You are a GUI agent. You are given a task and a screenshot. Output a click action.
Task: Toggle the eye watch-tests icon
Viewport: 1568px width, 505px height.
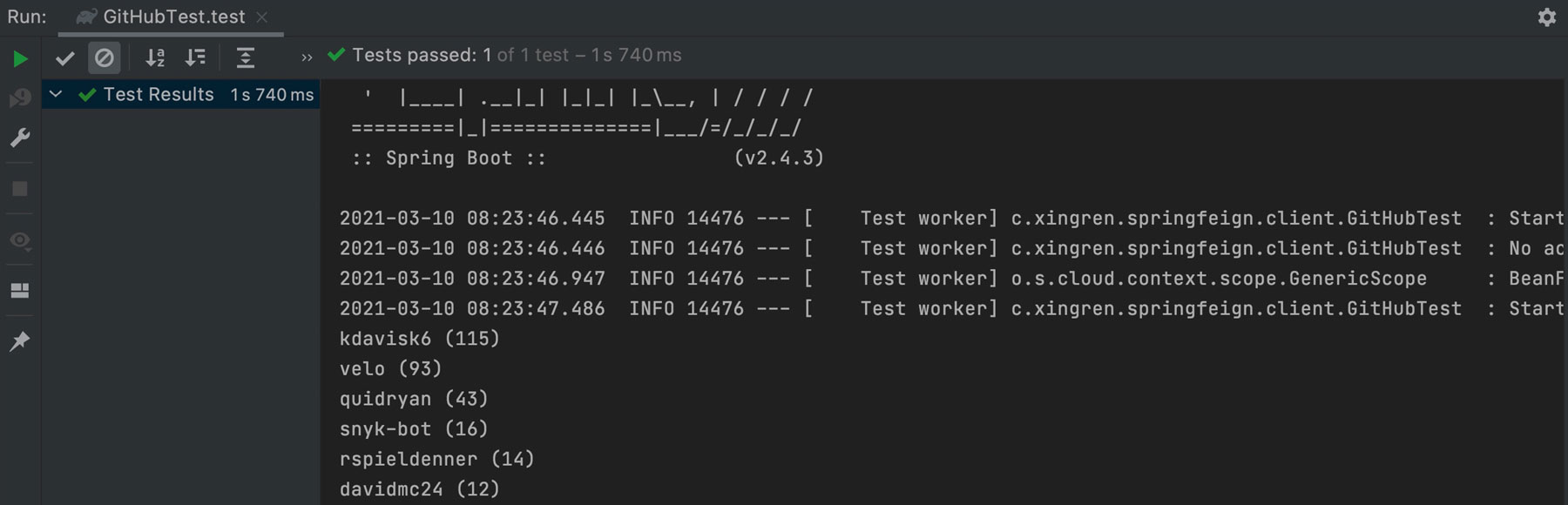tap(20, 240)
